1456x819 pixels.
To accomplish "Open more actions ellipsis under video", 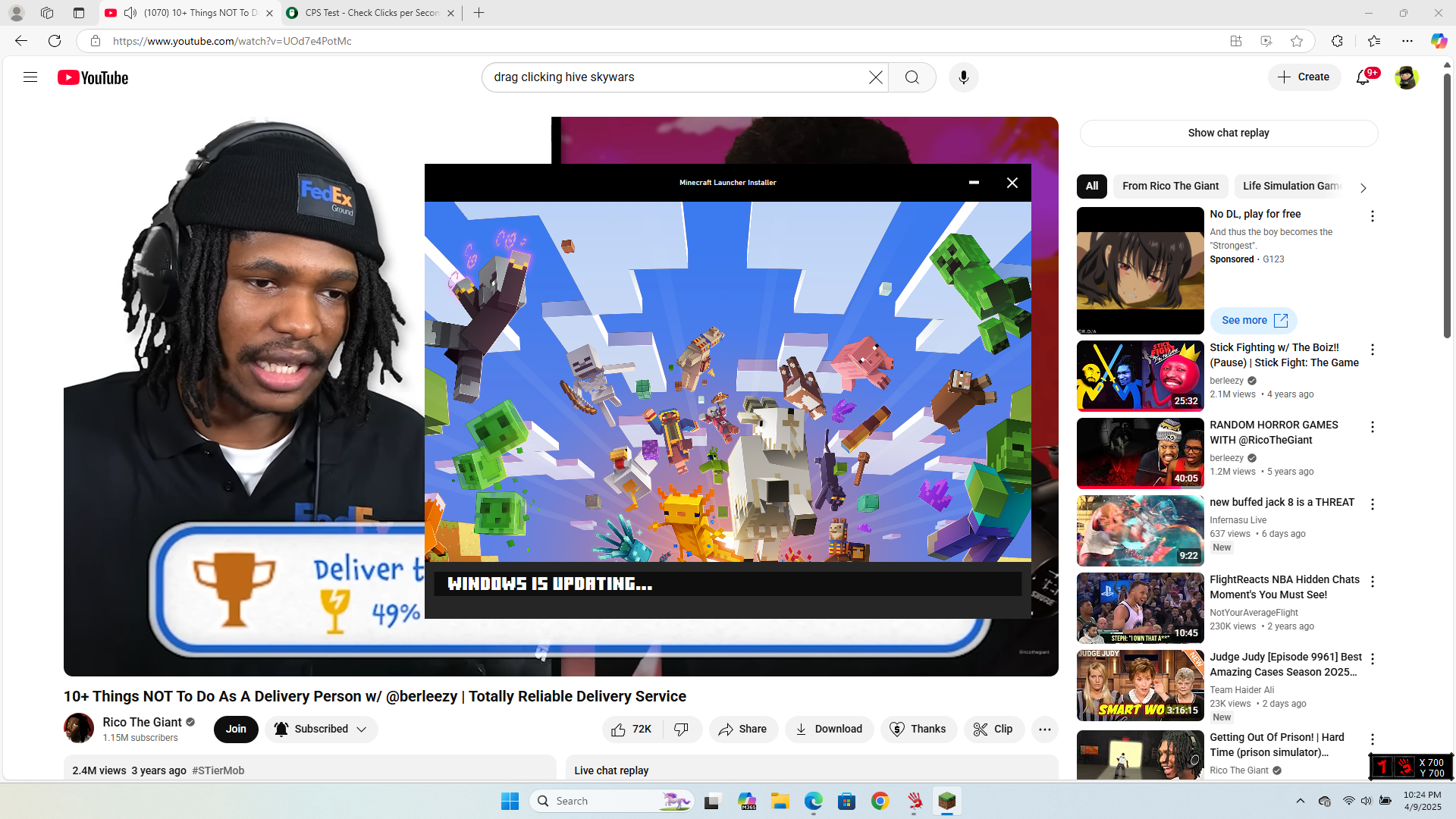I will click(x=1044, y=729).
